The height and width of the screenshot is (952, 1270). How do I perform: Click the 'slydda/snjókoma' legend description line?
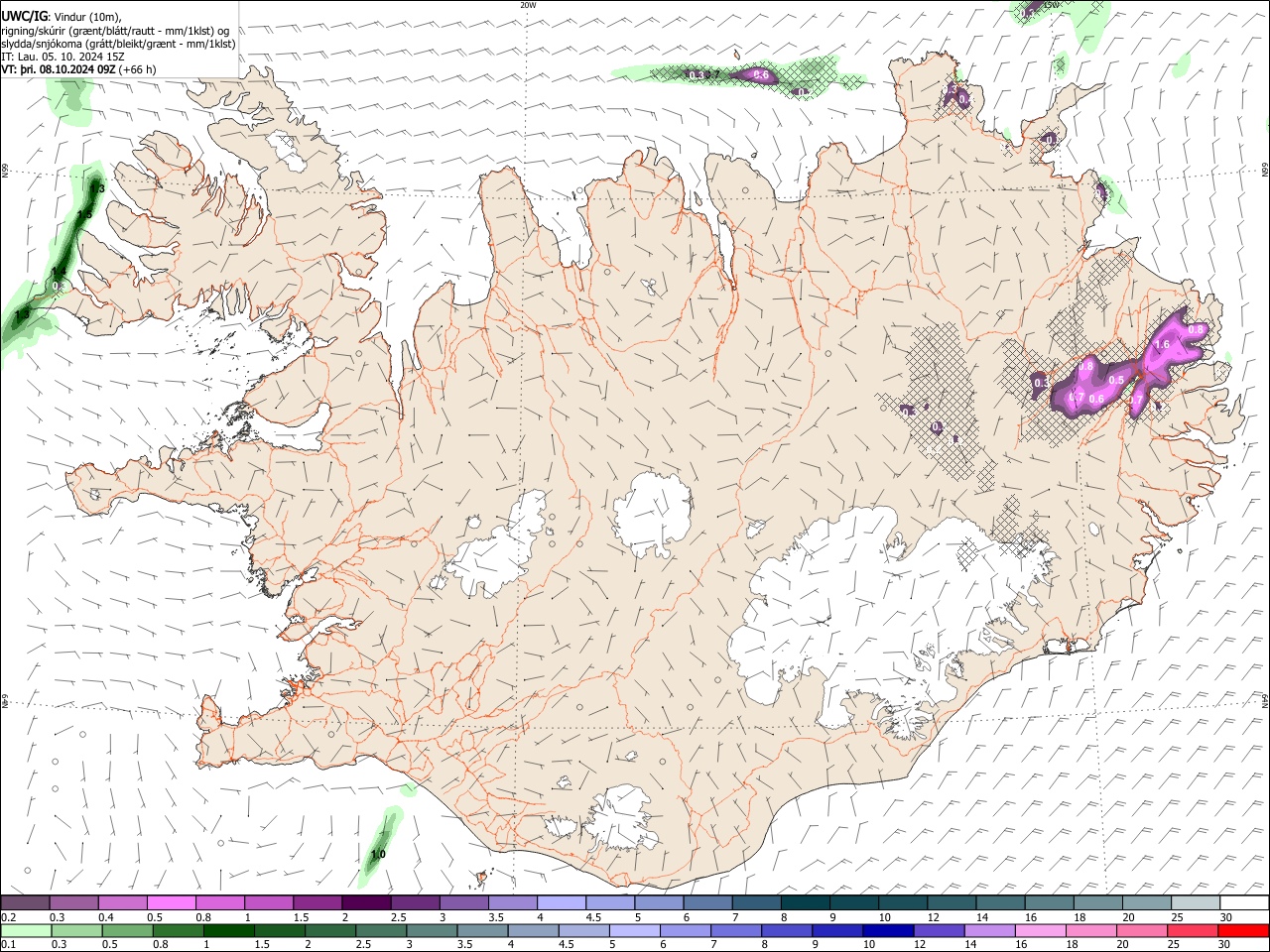118,44
